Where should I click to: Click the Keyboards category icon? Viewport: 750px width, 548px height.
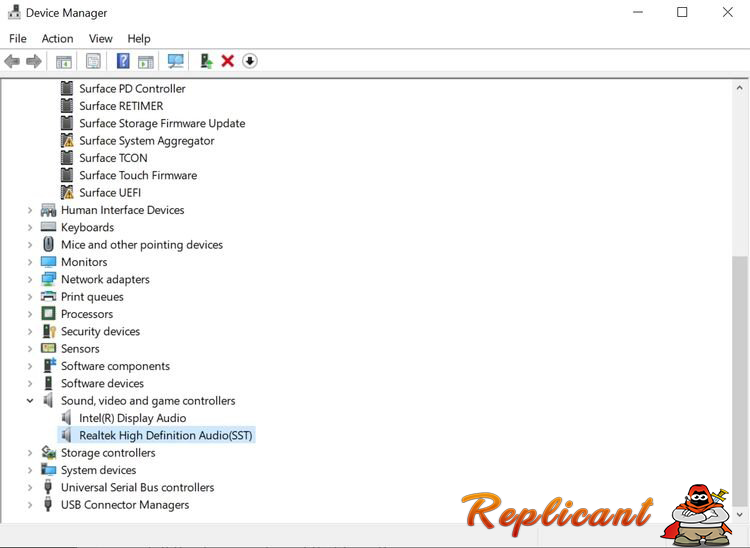[48, 227]
